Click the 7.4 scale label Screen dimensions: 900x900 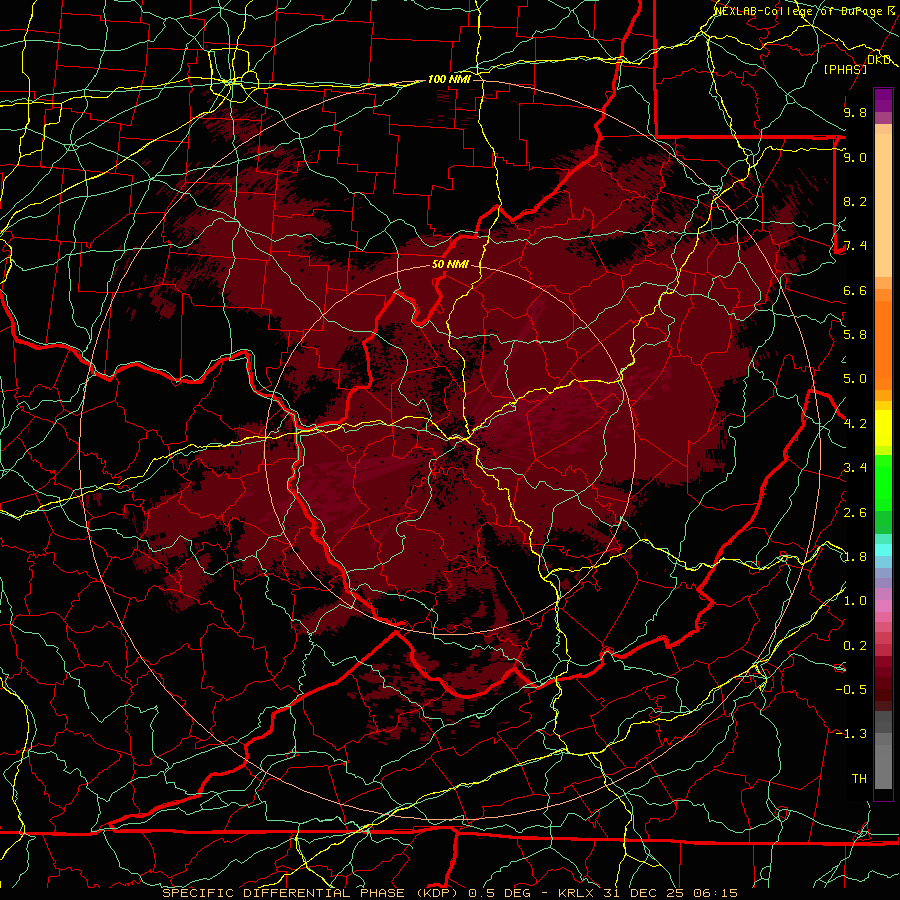(855, 246)
